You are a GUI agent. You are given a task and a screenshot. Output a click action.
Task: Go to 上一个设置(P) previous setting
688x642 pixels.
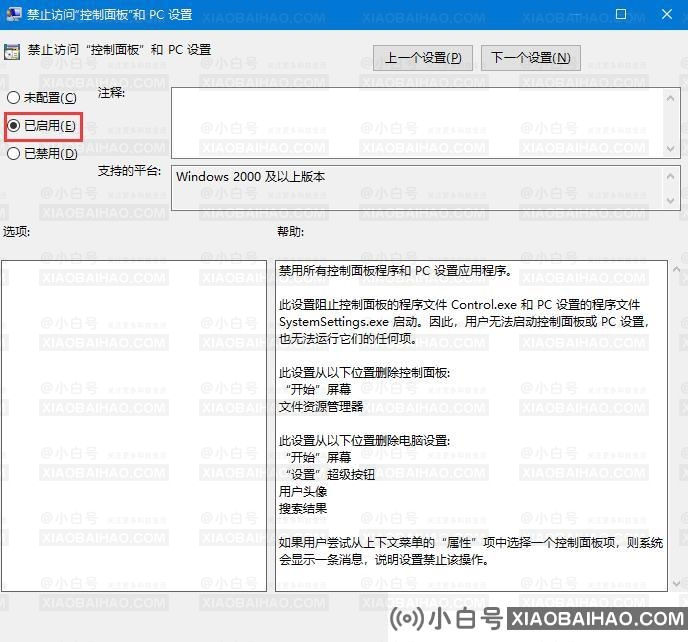pos(423,57)
